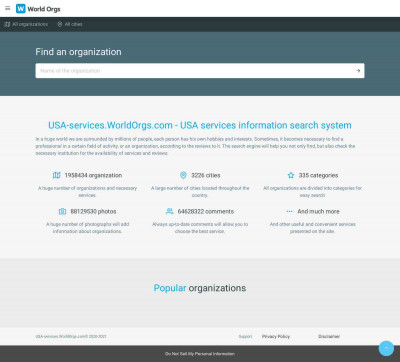400x362 pixels.
Task: Go to All cities
Action: coord(70,24)
